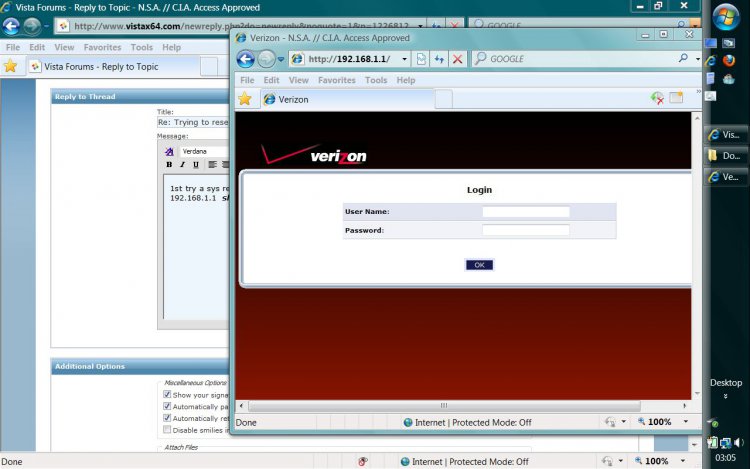Click the User Name field
Viewport: 750px width, 469px height.
(x=526, y=212)
